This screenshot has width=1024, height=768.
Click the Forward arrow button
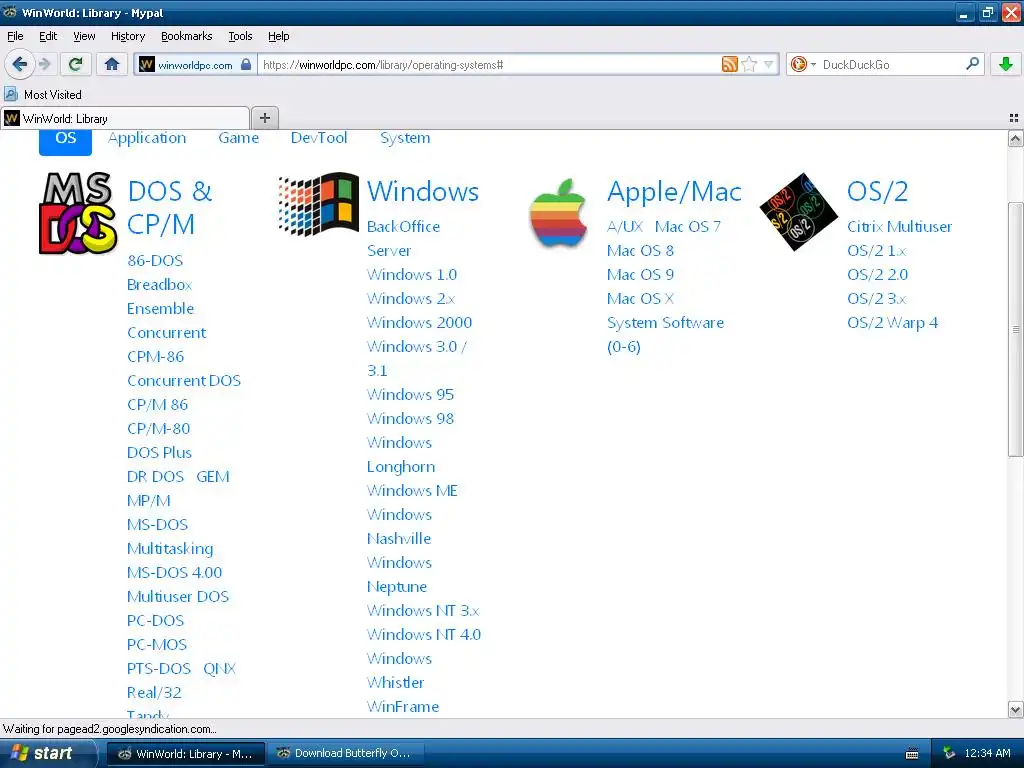pyautogui.click(x=44, y=64)
